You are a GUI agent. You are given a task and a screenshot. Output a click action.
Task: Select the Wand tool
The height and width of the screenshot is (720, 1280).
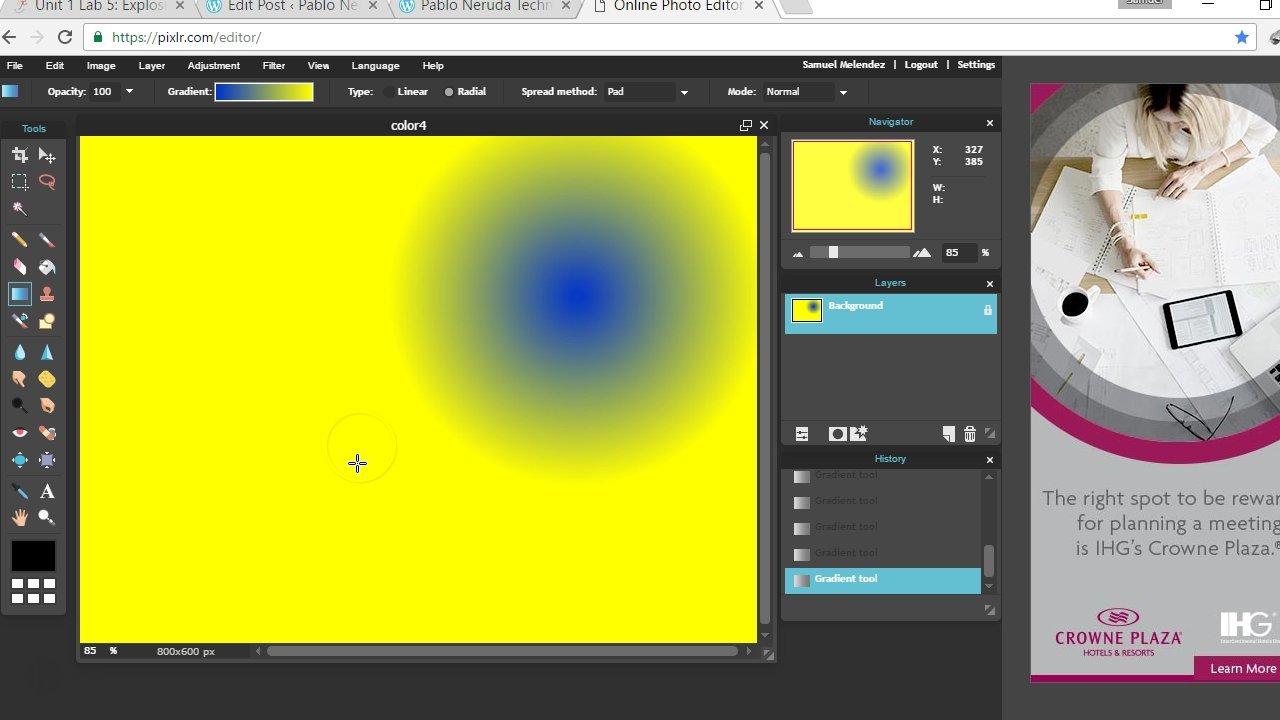tap(20, 208)
